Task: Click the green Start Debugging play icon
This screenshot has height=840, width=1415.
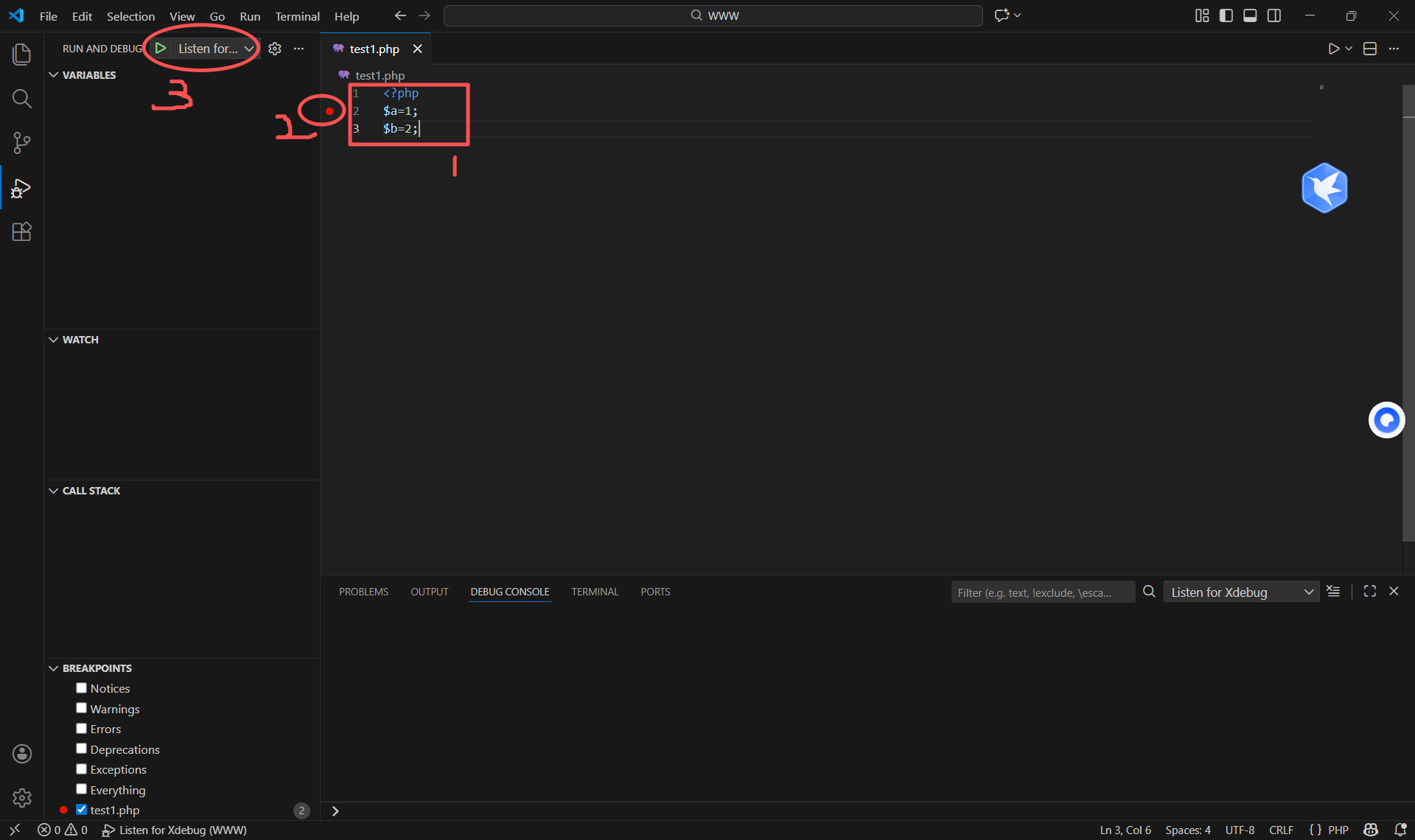Action: tap(161, 49)
